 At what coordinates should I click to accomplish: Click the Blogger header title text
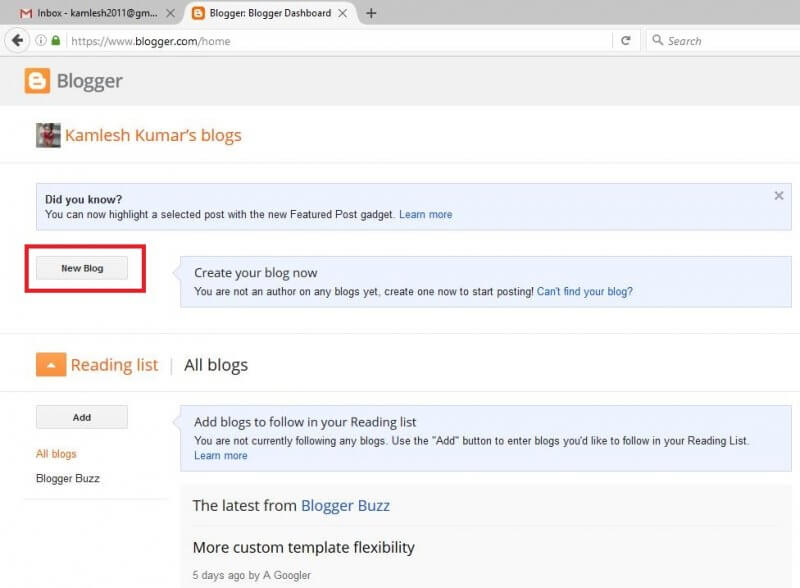pyautogui.click(x=90, y=81)
